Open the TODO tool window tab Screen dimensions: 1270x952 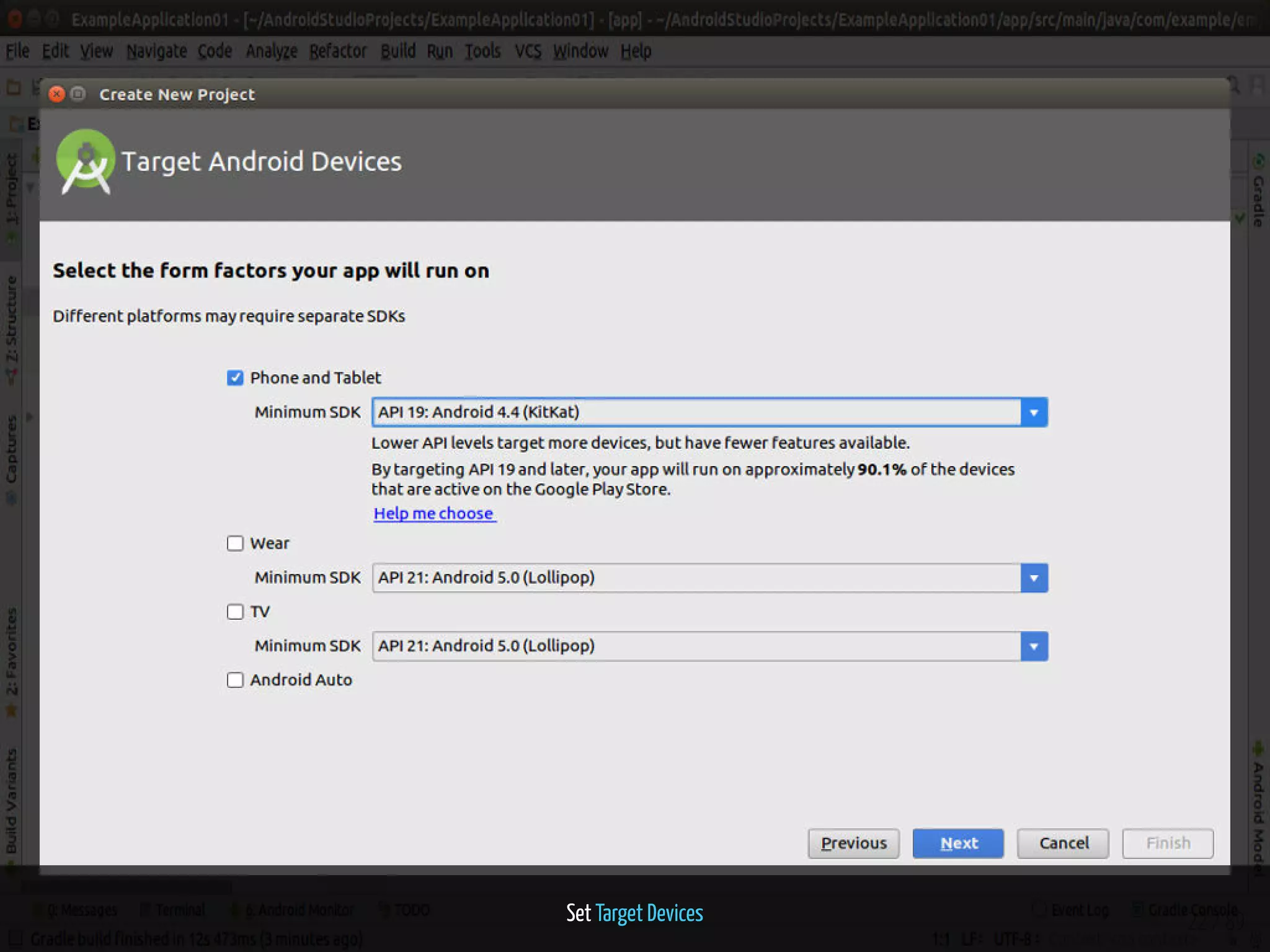pos(405,910)
